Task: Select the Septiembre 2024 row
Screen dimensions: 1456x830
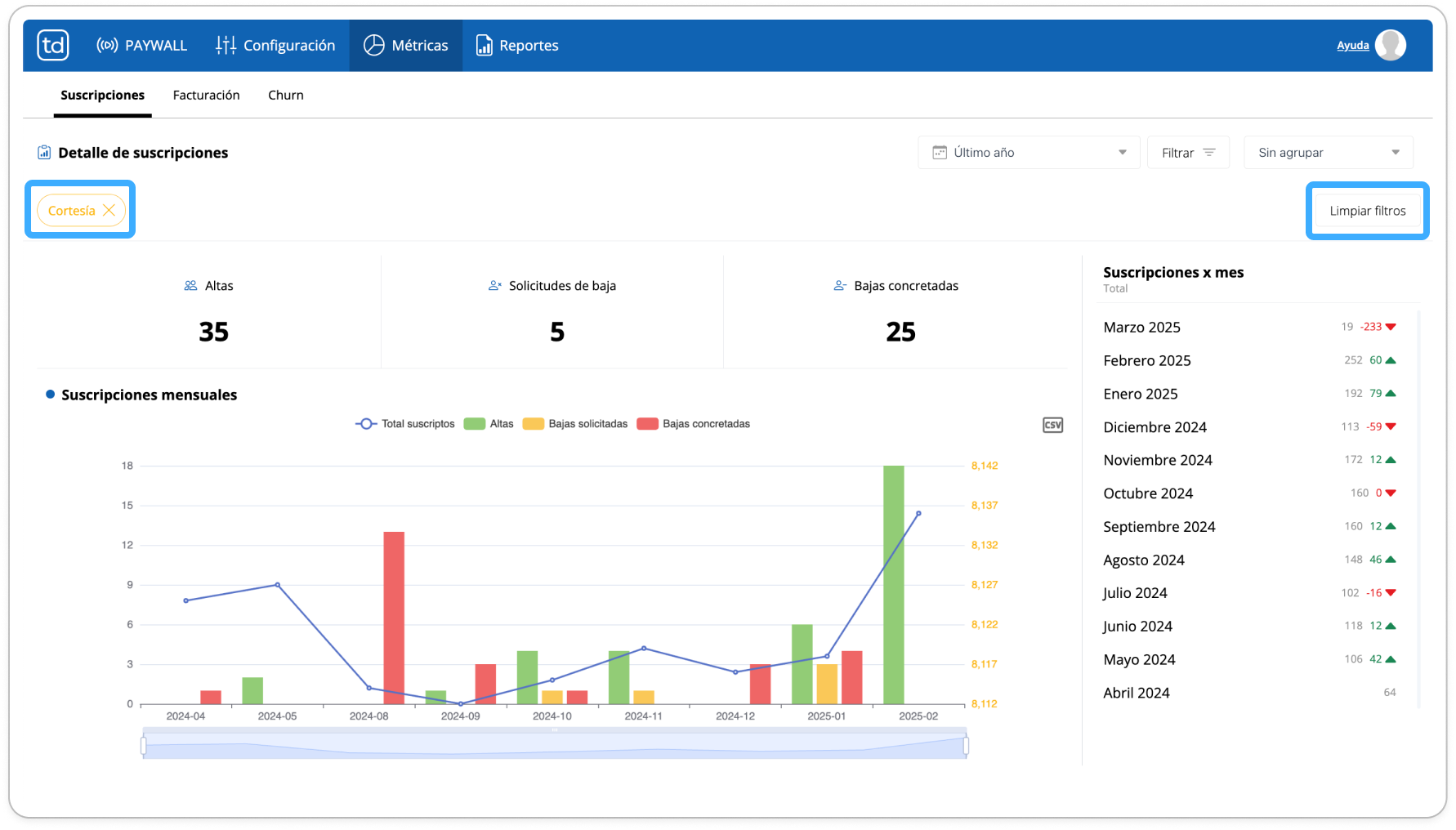Action: [1250, 527]
